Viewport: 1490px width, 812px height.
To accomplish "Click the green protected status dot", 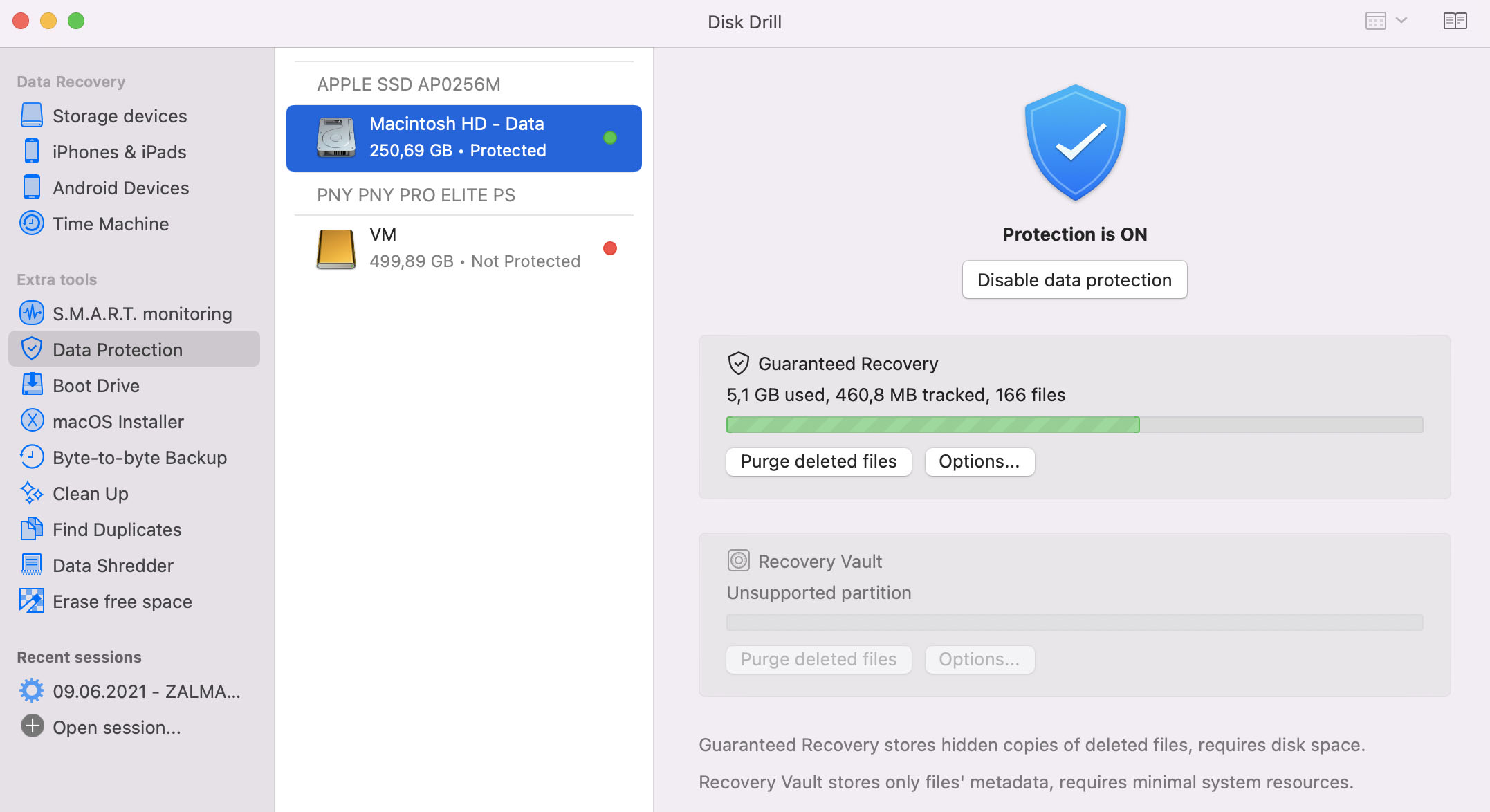I will click(x=610, y=138).
